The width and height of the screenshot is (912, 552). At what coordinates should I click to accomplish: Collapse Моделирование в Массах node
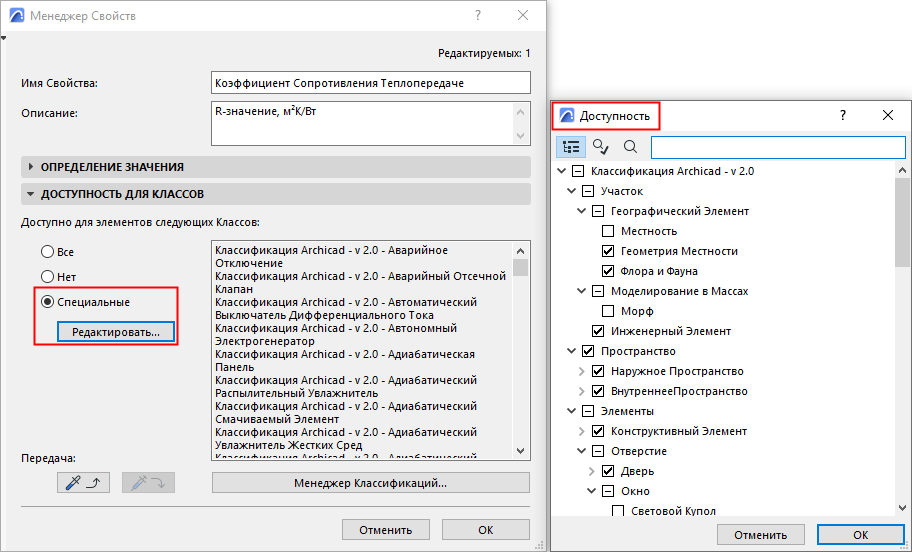[581, 291]
